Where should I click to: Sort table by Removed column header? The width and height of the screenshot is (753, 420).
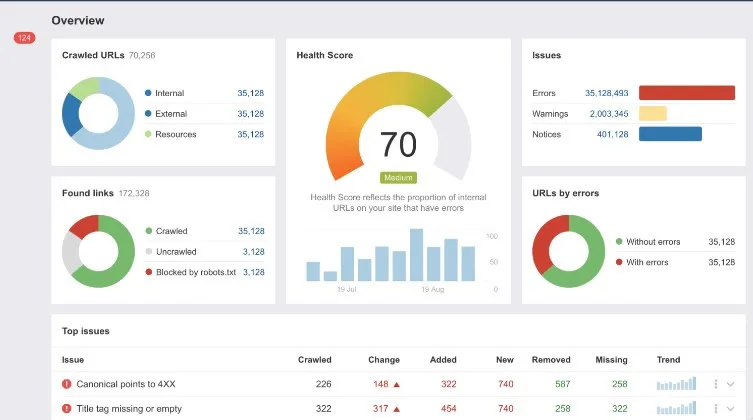tap(551, 360)
